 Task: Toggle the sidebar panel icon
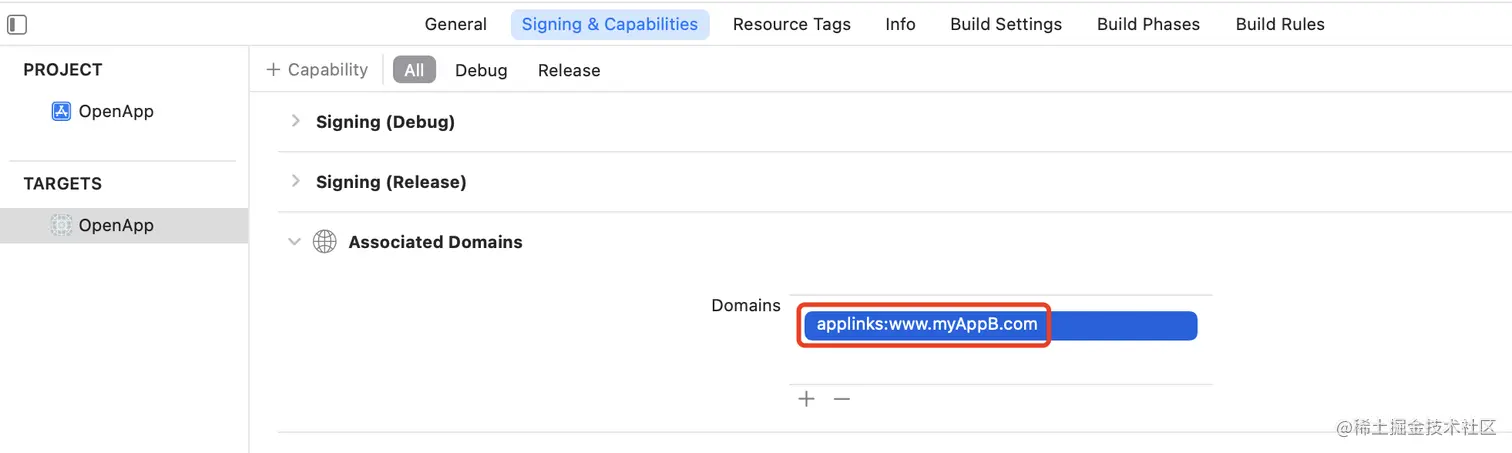[x=17, y=25]
